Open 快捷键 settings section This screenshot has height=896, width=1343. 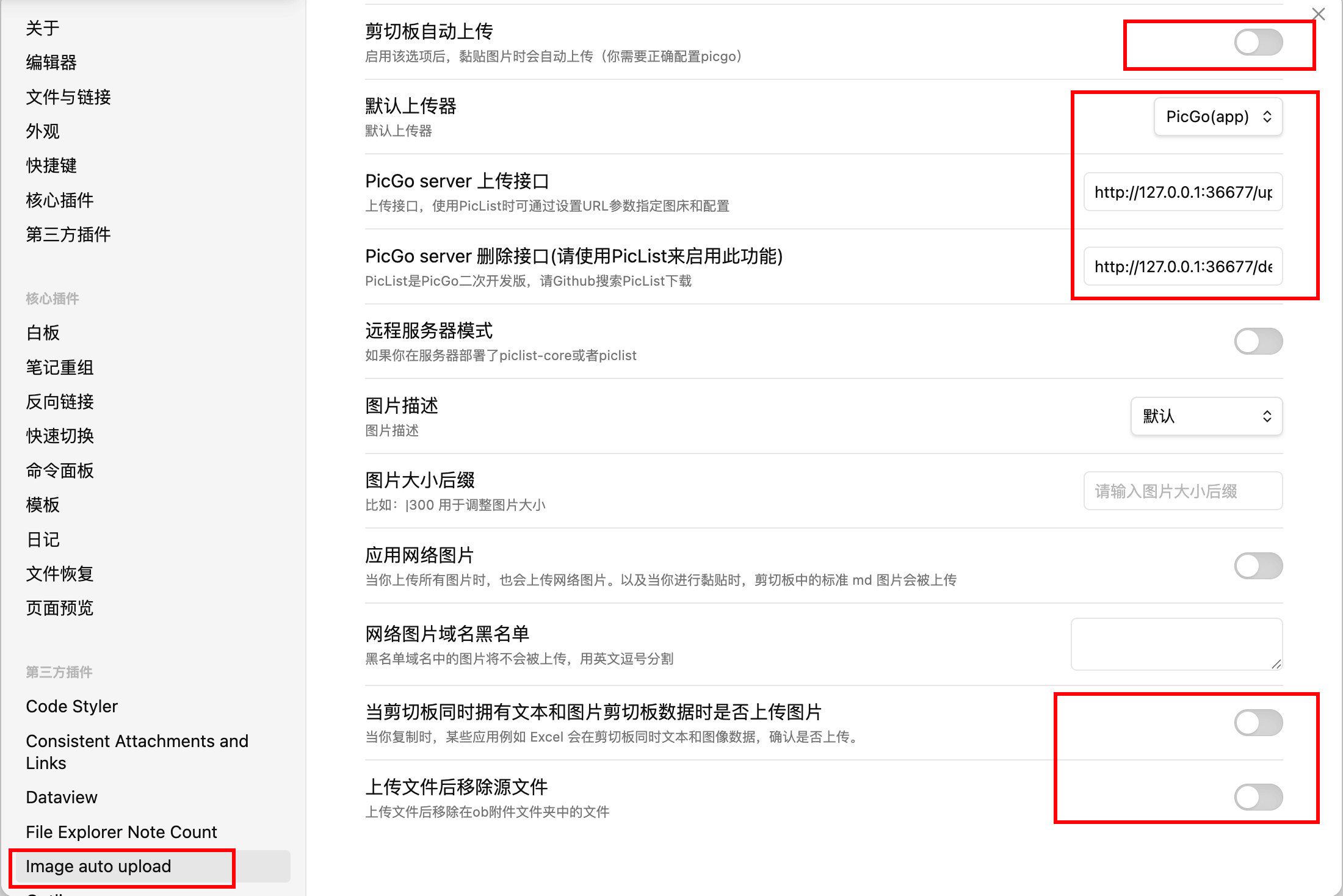51,165
